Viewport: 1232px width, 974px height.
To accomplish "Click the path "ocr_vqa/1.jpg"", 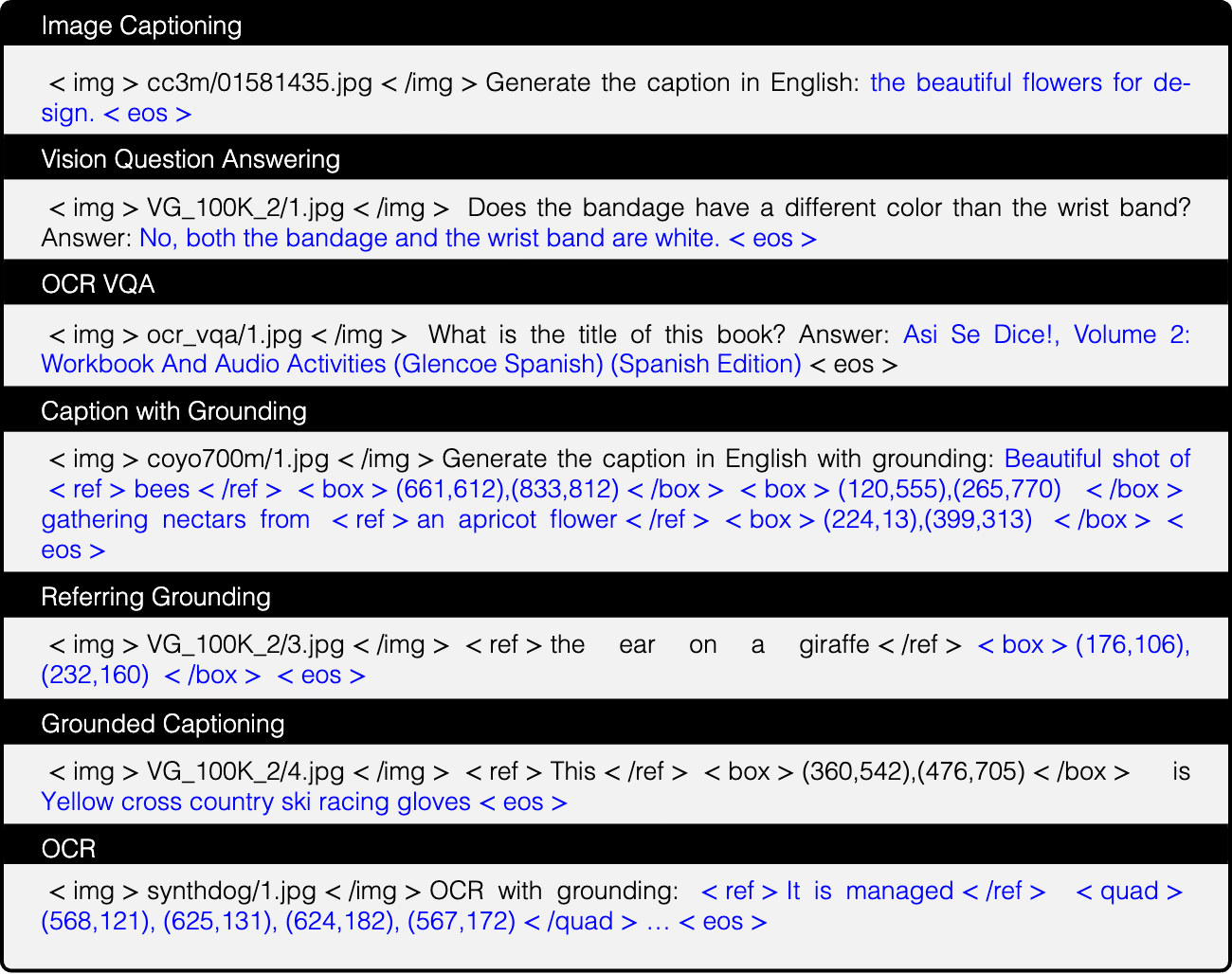I will 225,334.
